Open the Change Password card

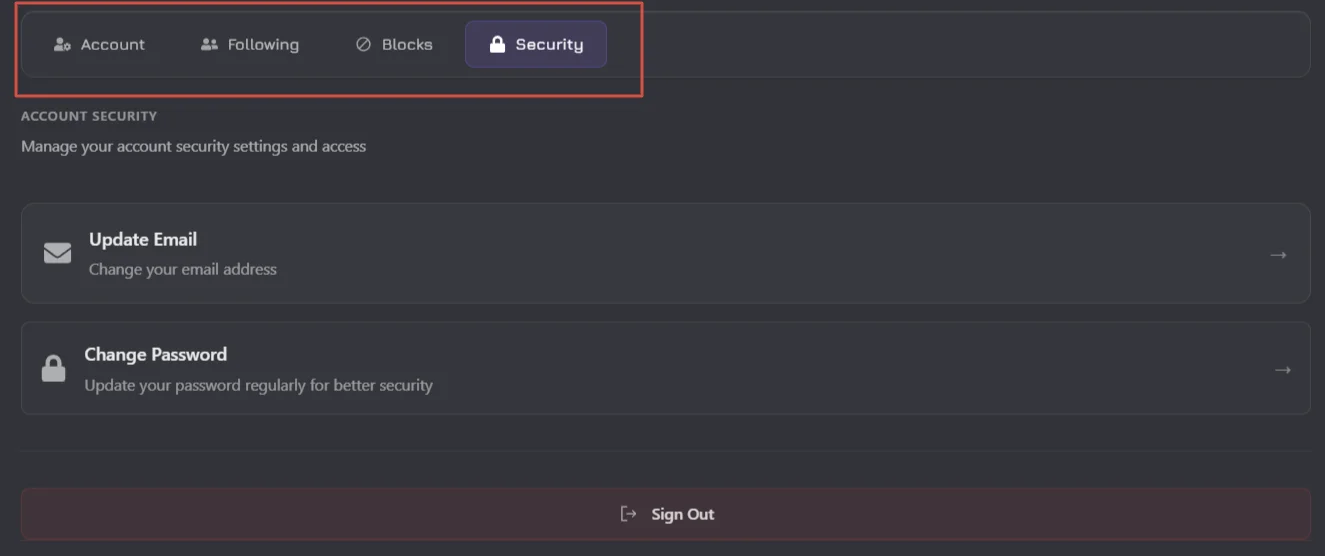[x=666, y=368]
